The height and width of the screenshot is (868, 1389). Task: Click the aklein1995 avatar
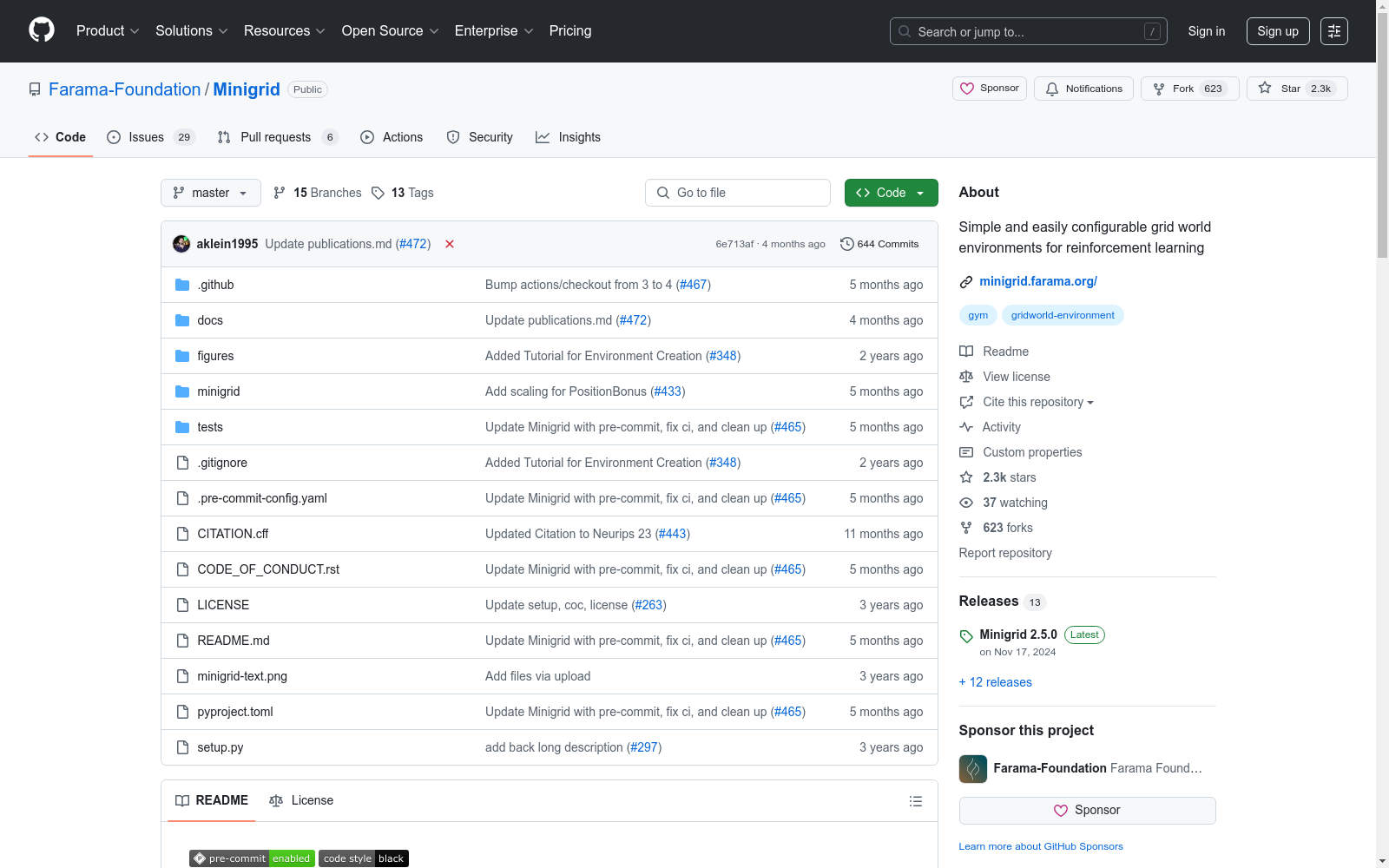(181, 244)
